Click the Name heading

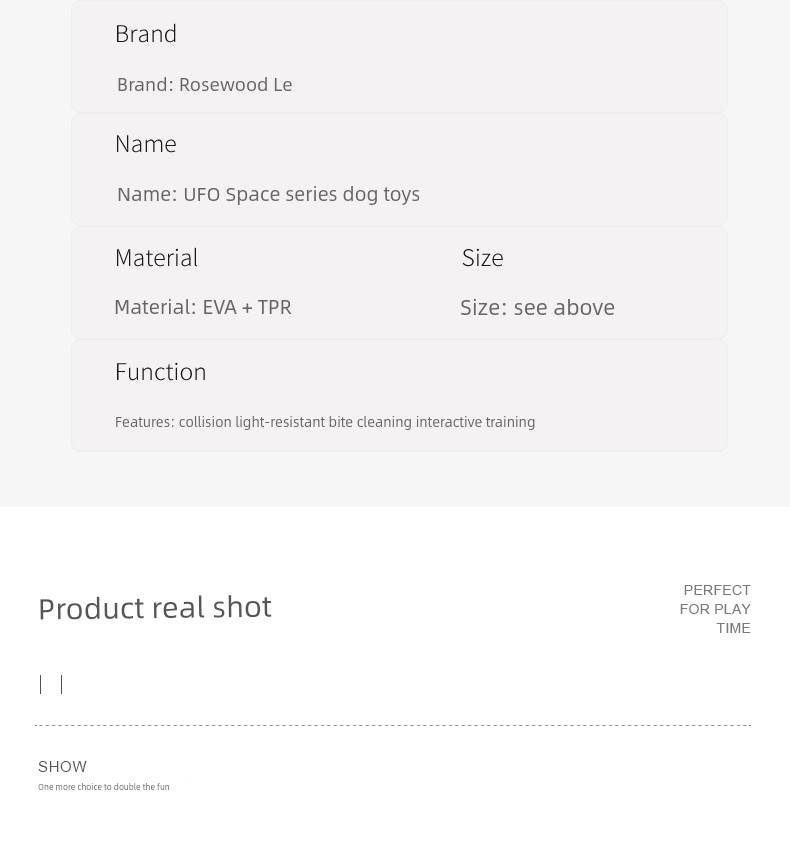tap(146, 144)
